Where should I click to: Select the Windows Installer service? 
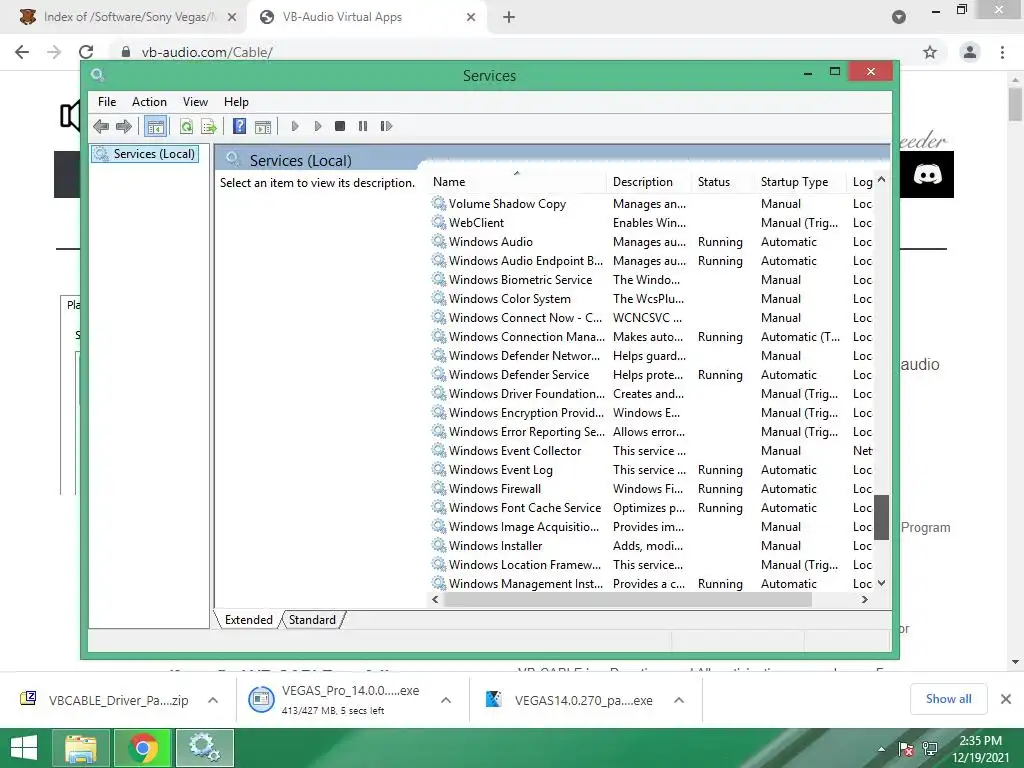[652, 545]
